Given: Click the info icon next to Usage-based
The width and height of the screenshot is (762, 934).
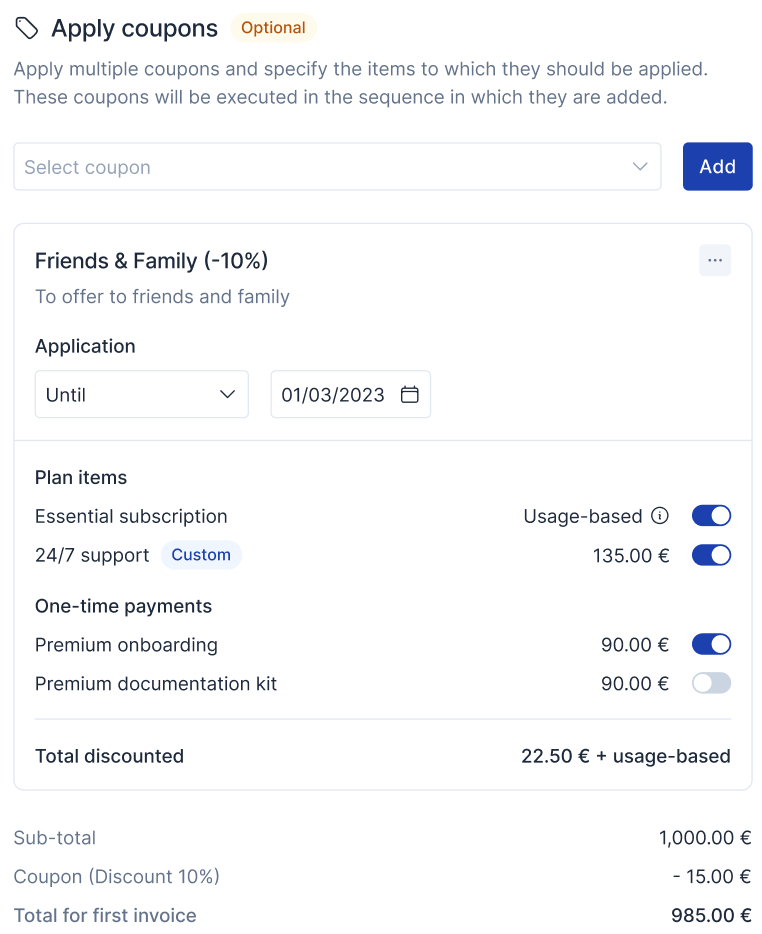Looking at the screenshot, I should click(x=659, y=516).
